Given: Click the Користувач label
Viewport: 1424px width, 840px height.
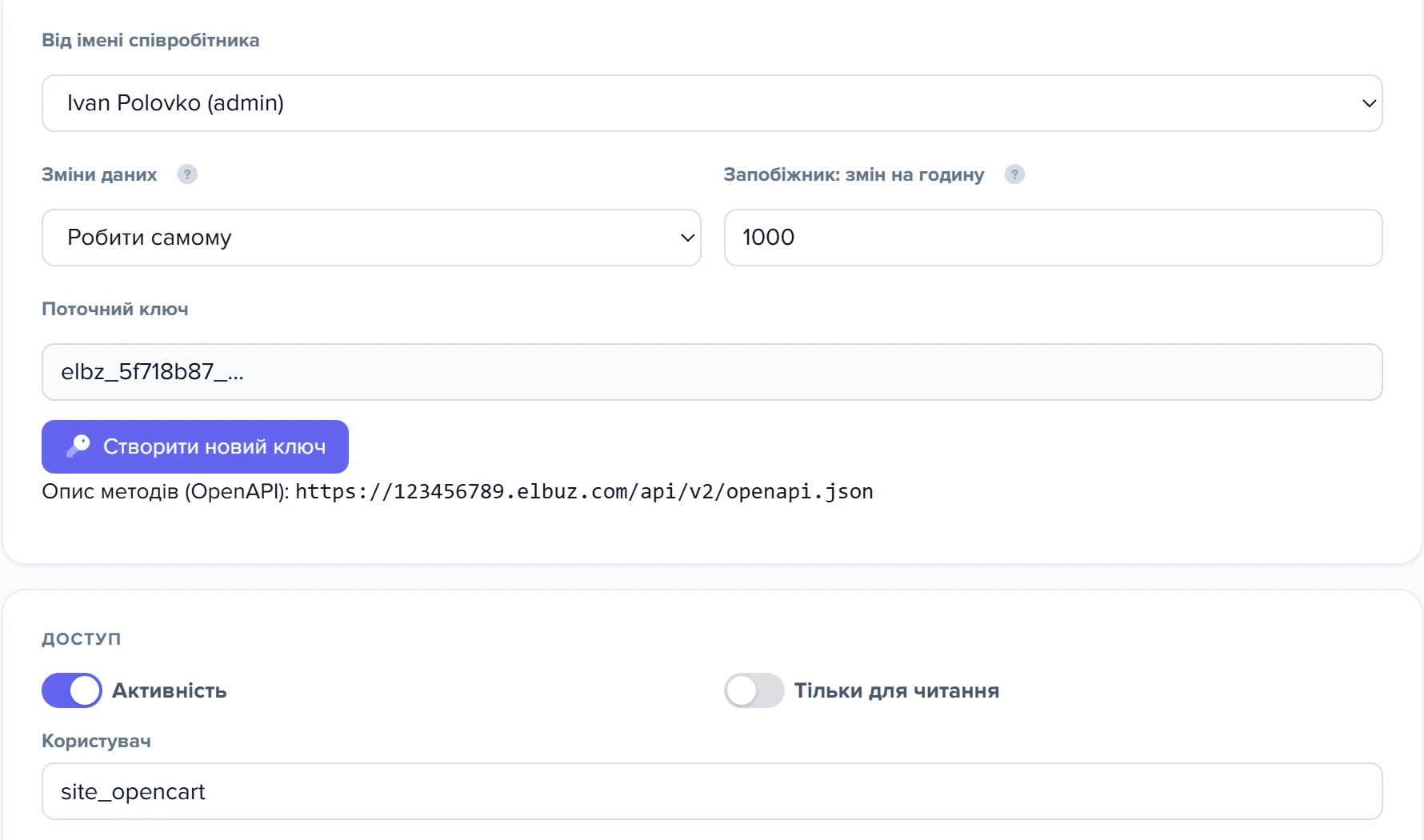Looking at the screenshot, I should [96, 741].
